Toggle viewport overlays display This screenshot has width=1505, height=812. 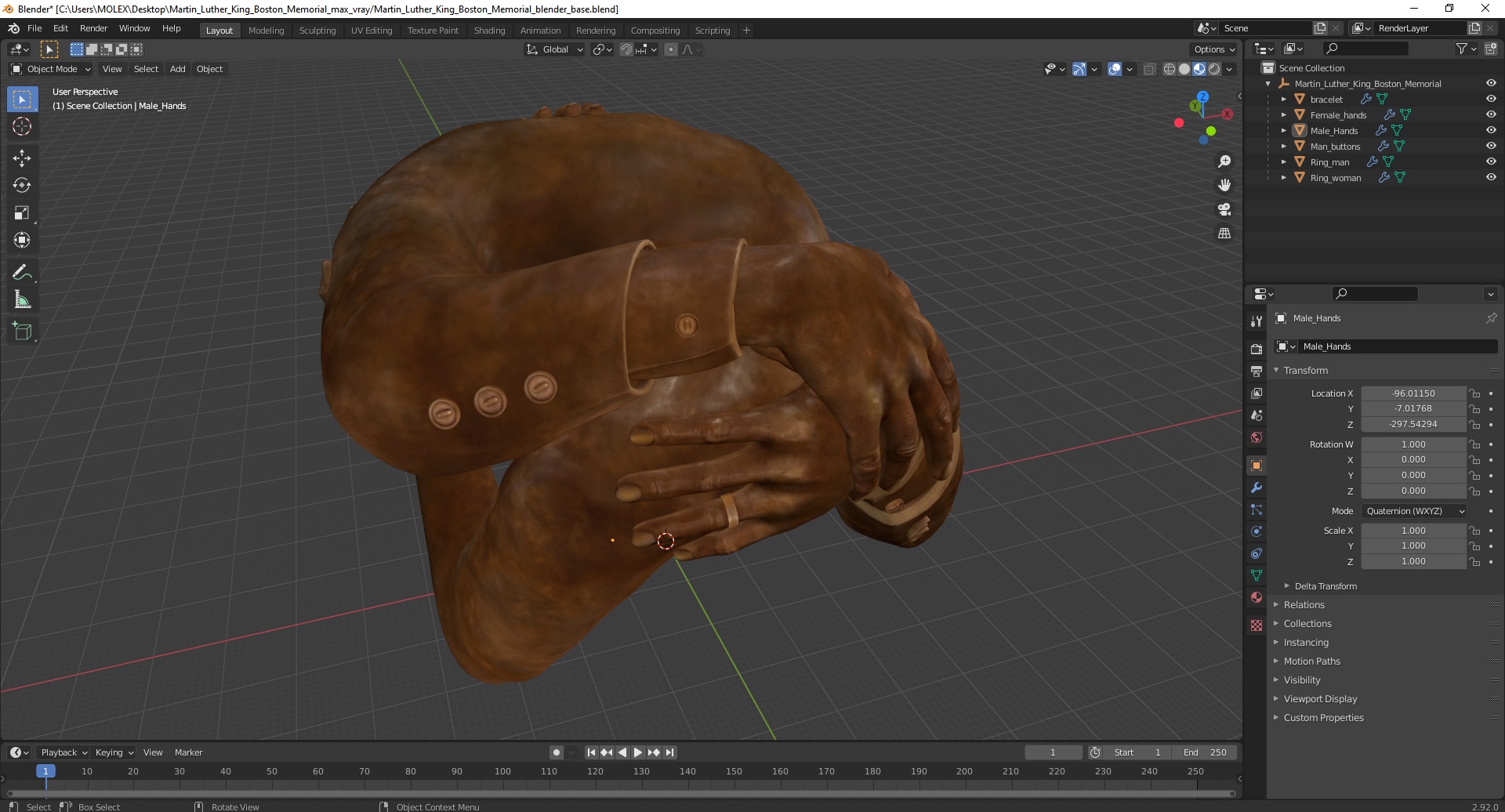(1115, 69)
